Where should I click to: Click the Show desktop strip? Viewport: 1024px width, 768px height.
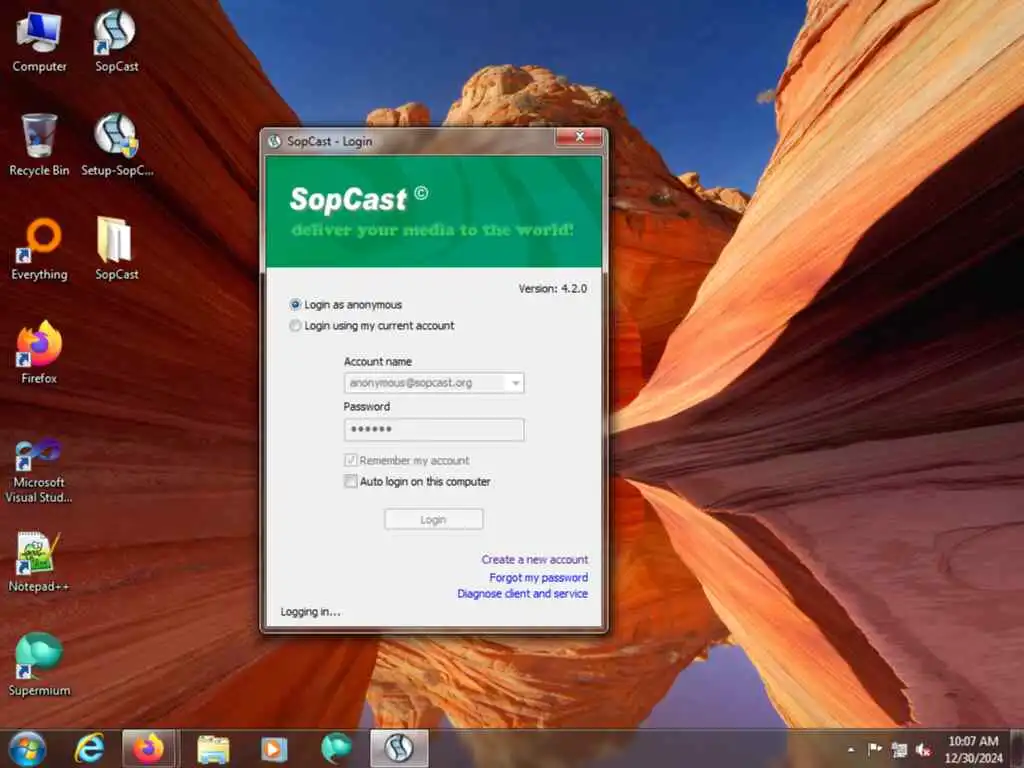tap(1018, 749)
